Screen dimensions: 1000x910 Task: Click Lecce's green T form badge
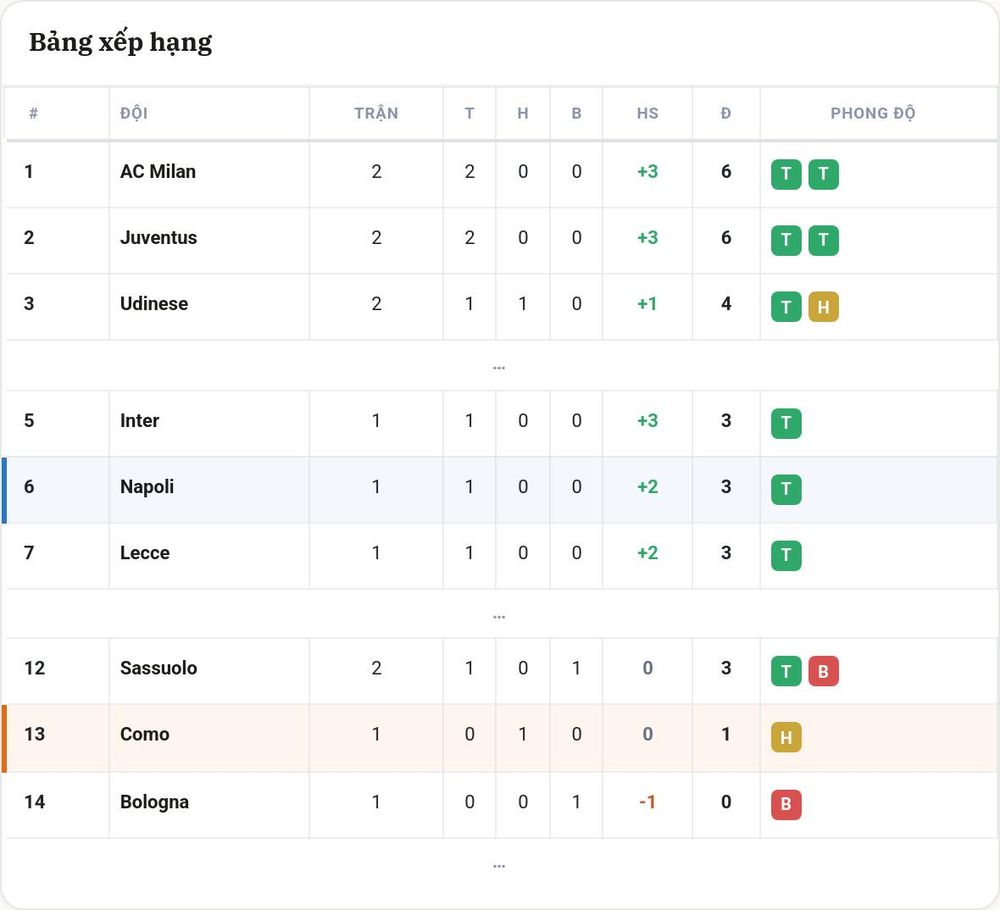[x=786, y=555]
